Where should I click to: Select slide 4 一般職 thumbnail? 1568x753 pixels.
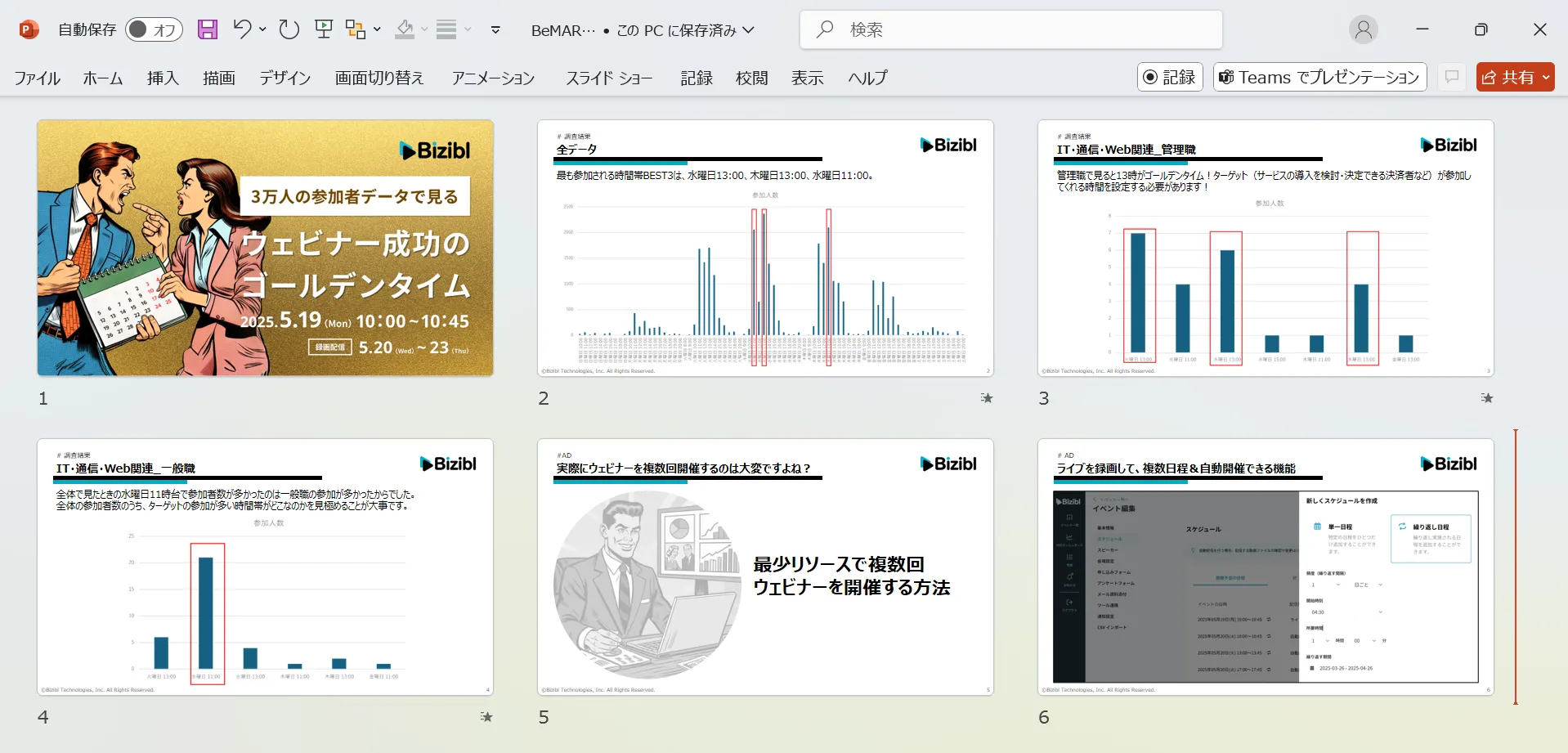coord(265,567)
